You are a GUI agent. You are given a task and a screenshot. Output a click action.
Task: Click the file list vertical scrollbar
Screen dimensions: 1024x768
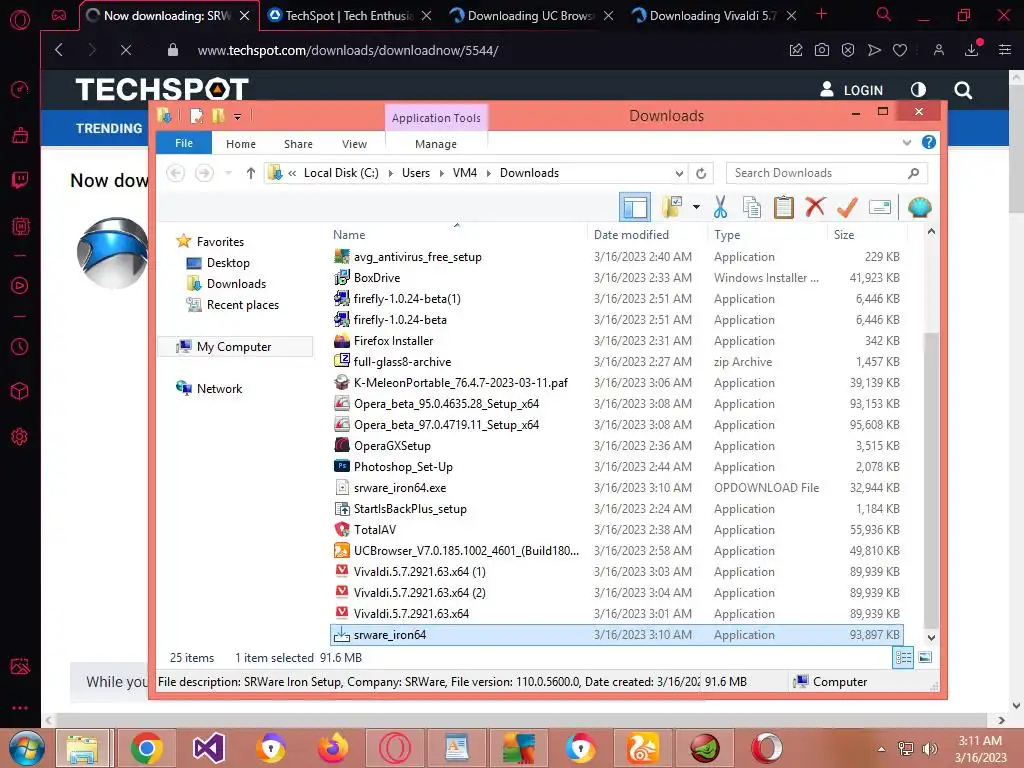[x=931, y=480]
